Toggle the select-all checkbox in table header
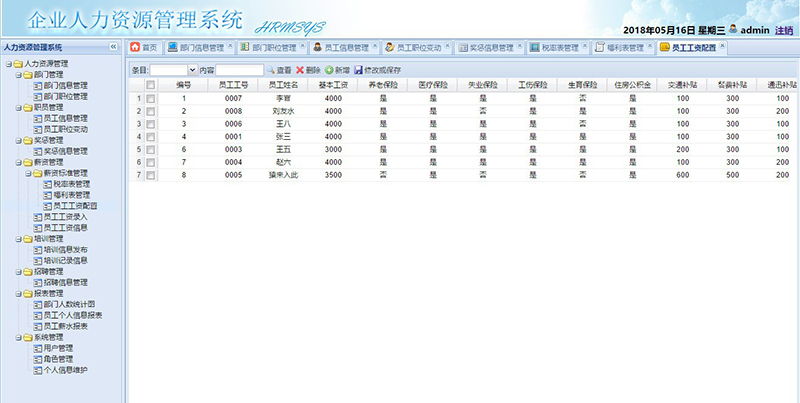 [151, 85]
